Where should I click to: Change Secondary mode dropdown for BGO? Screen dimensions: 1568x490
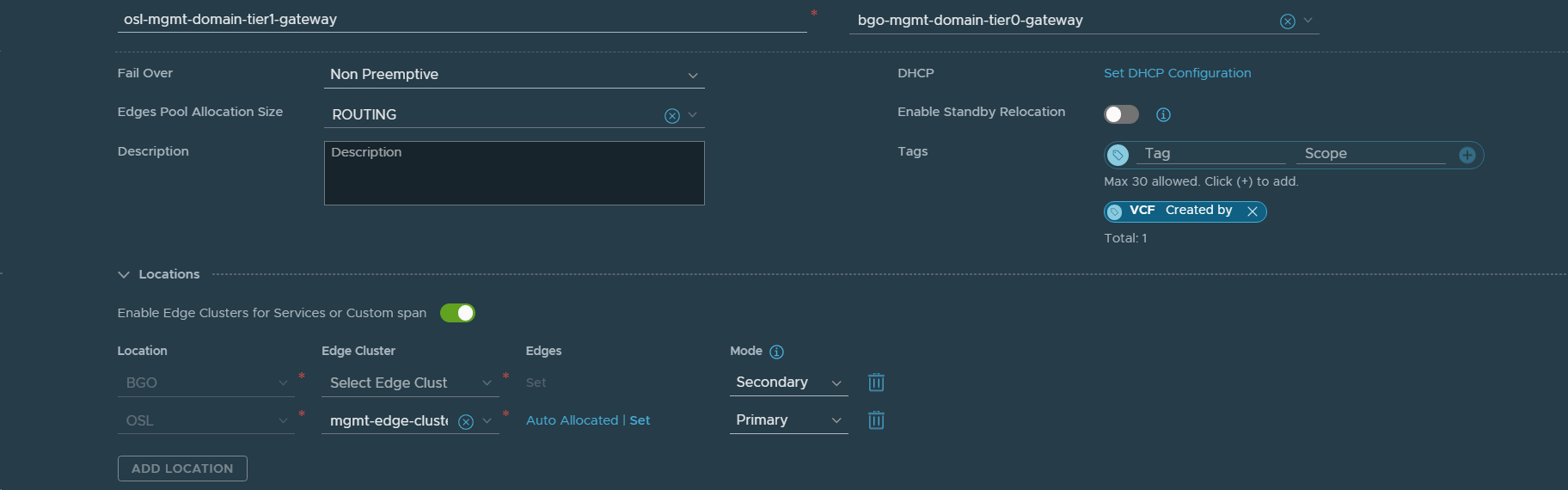click(x=787, y=383)
